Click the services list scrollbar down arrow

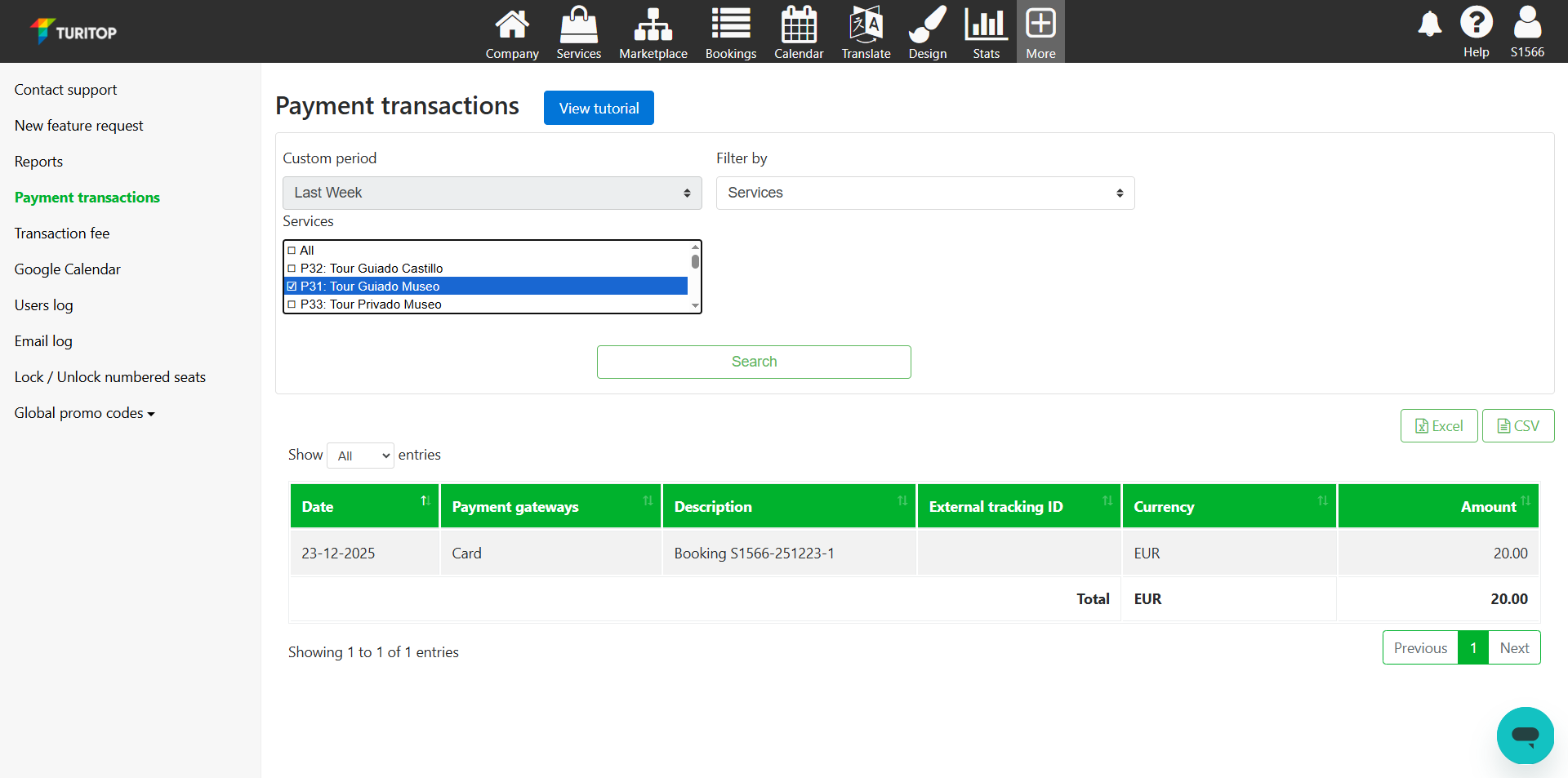point(695,305)
